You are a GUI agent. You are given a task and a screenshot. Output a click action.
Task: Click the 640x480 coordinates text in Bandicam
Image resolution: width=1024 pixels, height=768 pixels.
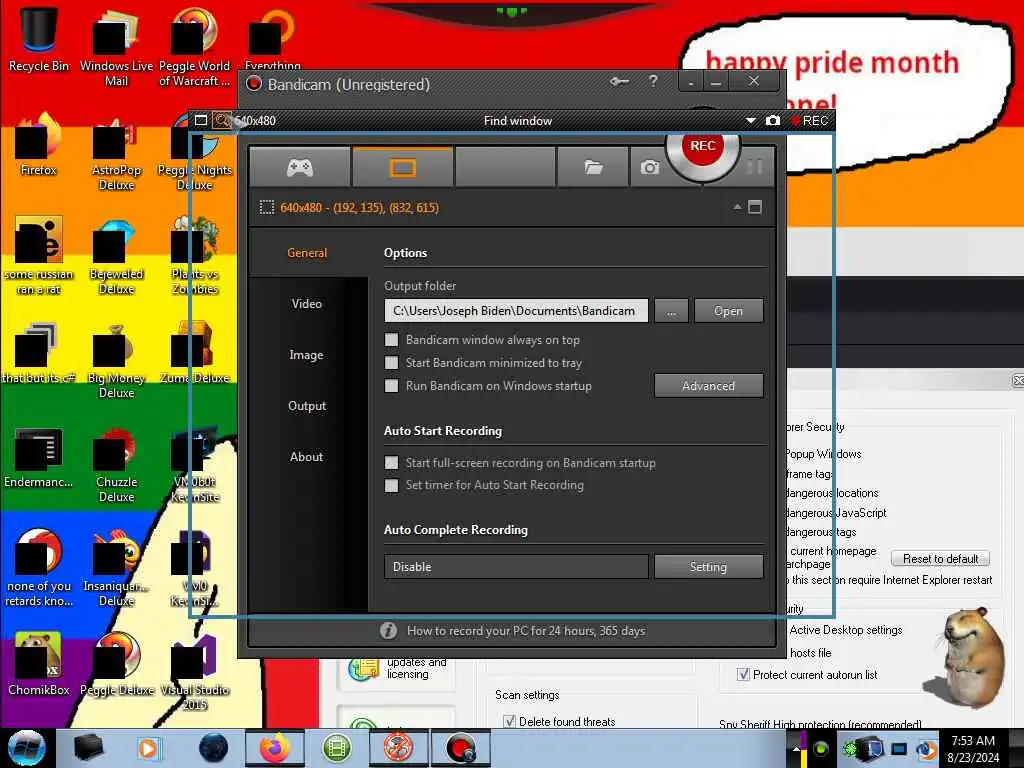point(359,208)
